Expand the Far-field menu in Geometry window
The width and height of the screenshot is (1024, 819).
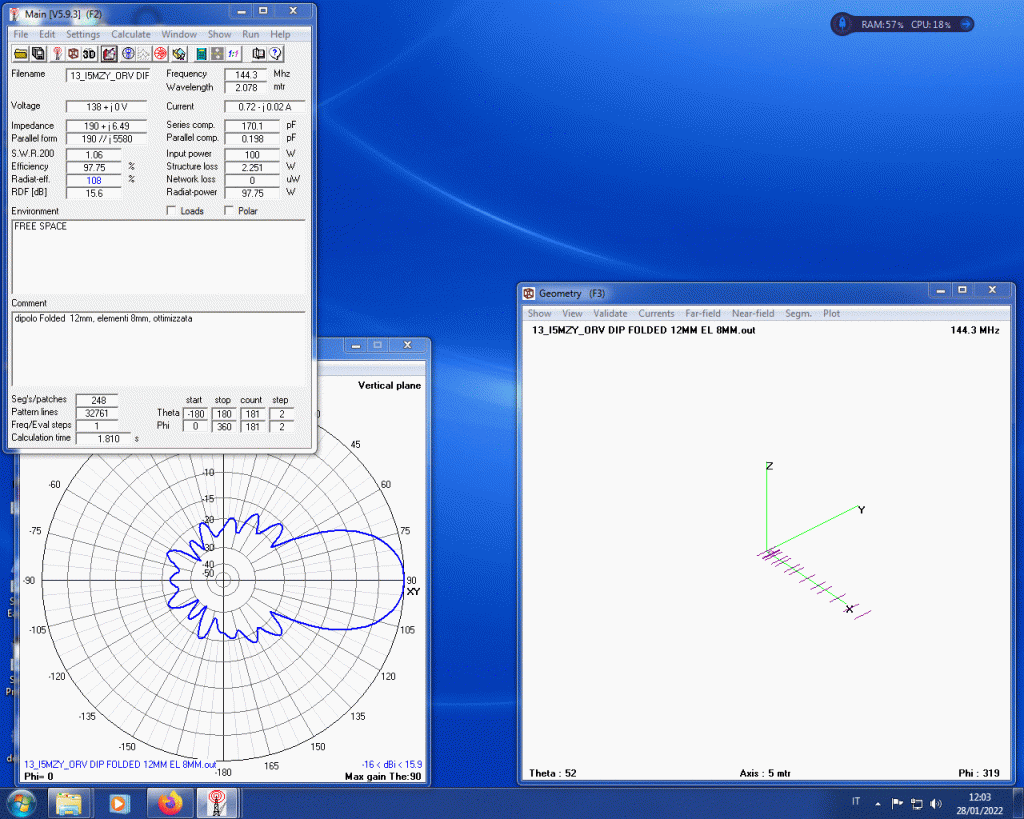coord(702,314)
